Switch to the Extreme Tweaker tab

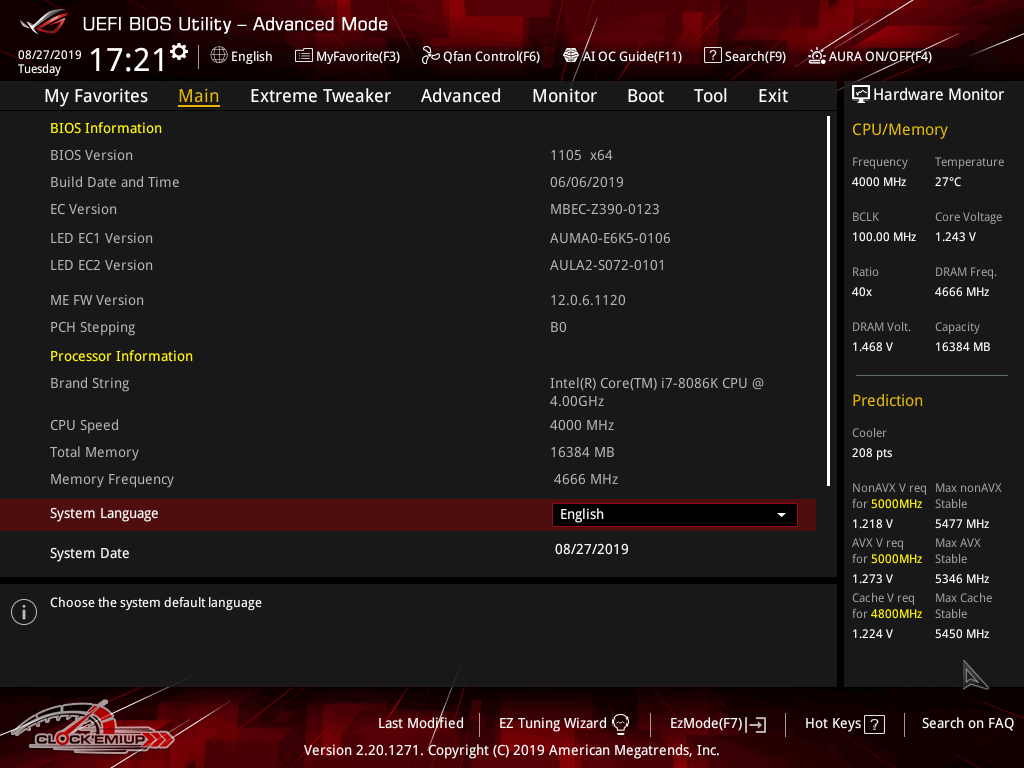320,96
